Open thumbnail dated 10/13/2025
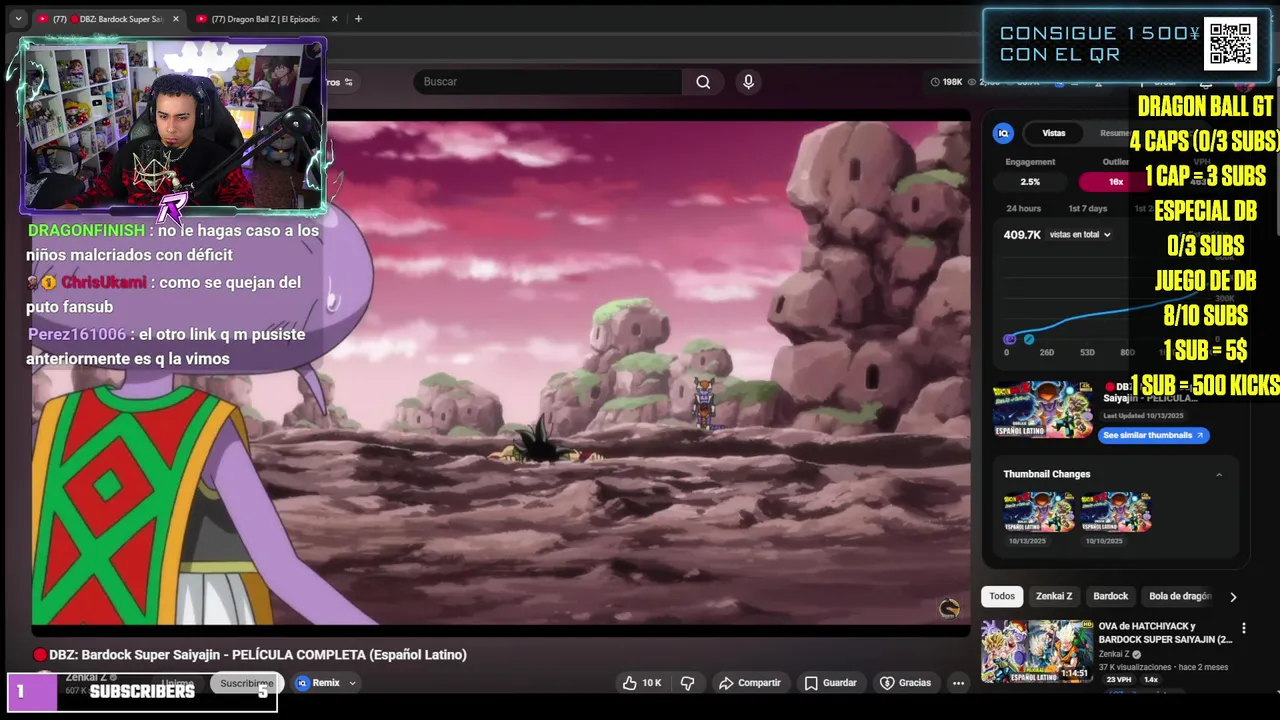This screenshot has width=1280, height=720. coord(1038,513)
